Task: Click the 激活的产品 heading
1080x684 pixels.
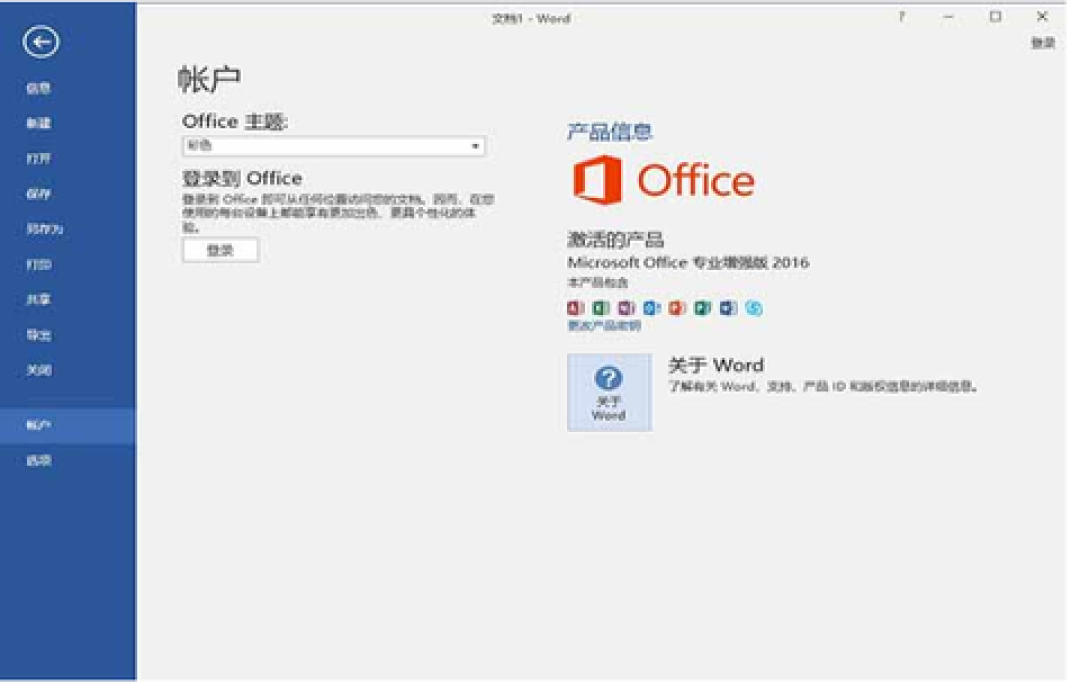Action: pyautogui.click(x=615, y=240)
